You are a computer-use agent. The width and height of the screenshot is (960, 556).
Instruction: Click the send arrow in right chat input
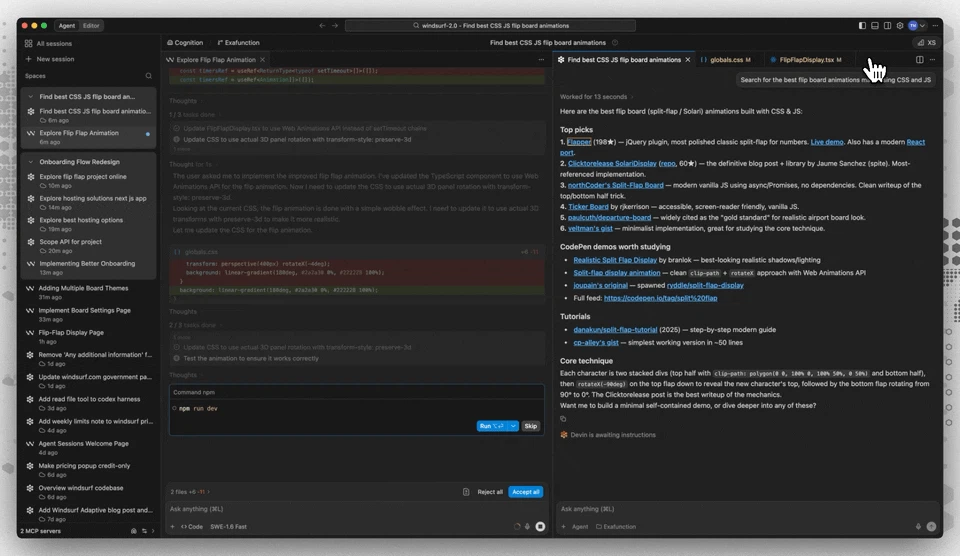coord(931,527)
